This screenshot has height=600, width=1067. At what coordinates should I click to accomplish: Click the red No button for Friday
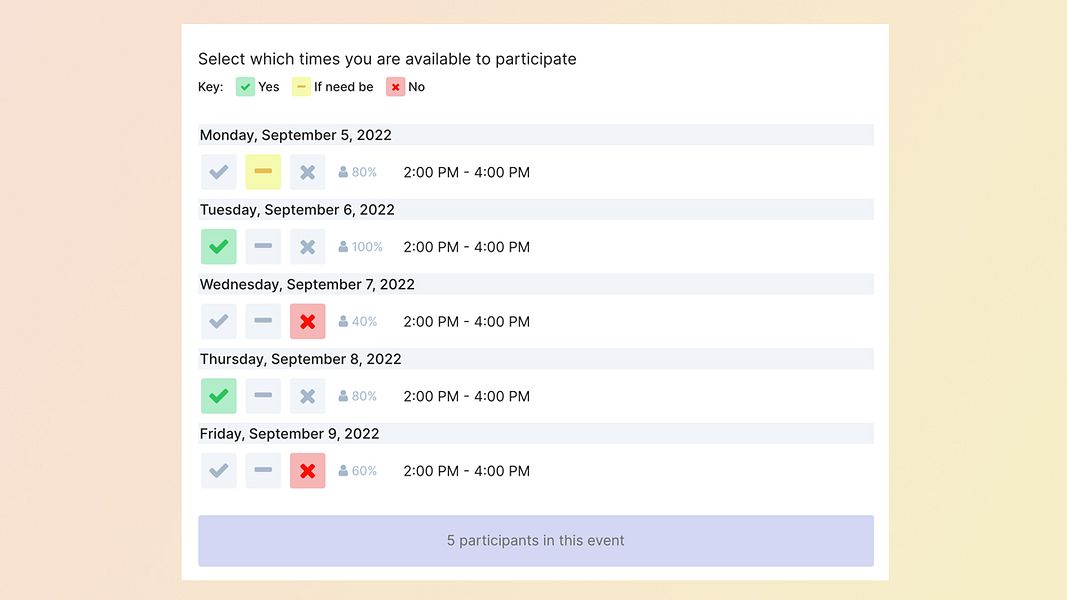(x=307, y=471)
